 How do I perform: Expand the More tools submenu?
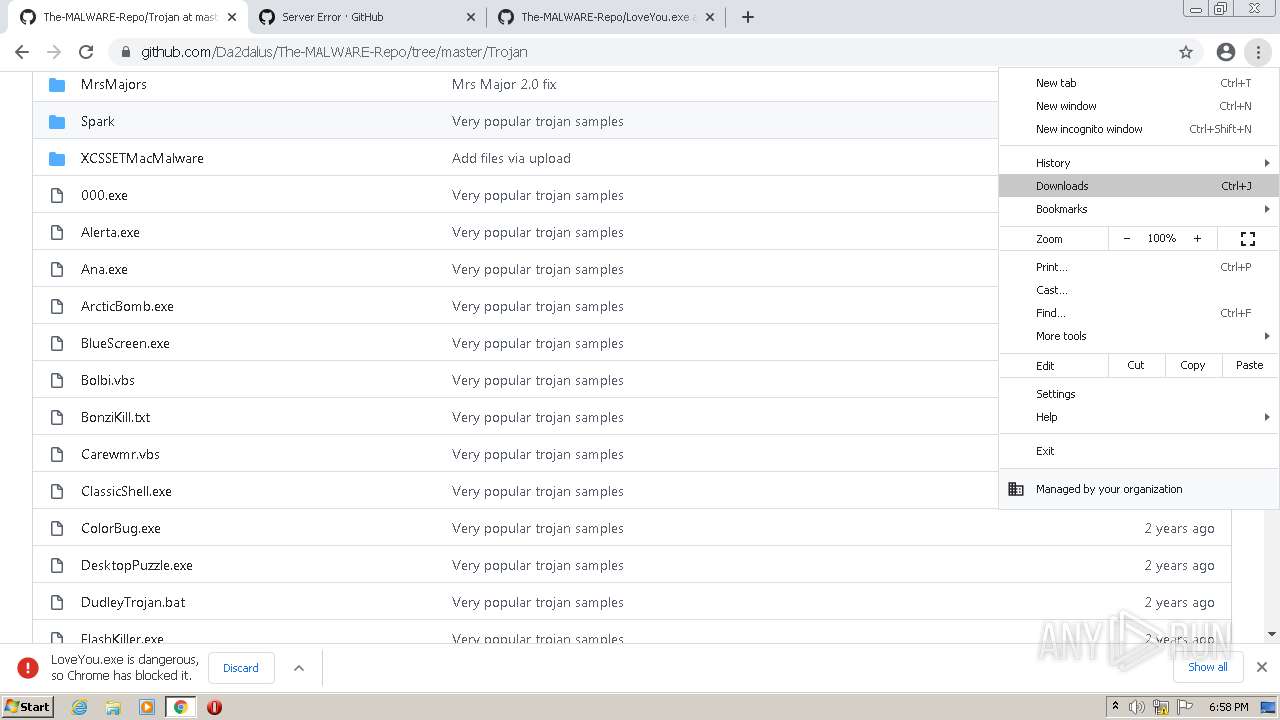coord(1267,336)
